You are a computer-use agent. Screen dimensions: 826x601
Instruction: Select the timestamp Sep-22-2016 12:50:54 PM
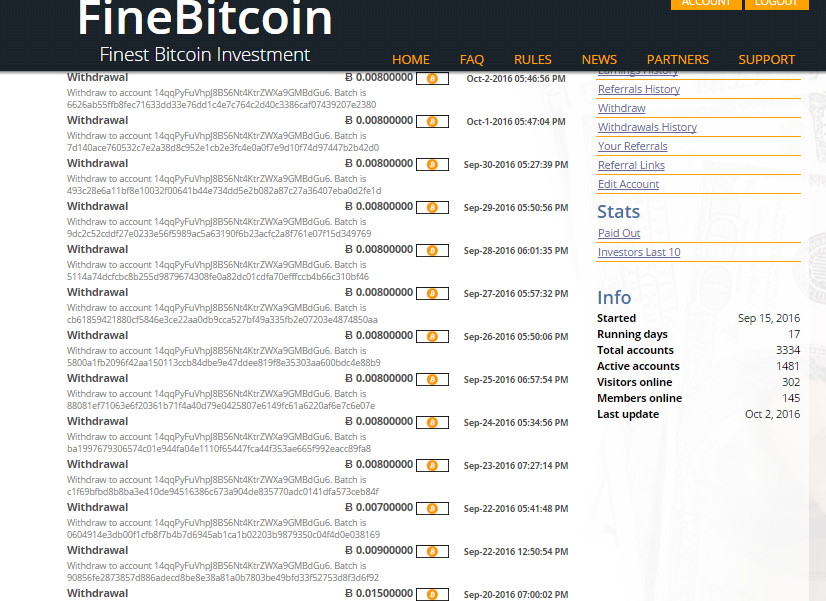click(516, 551)
